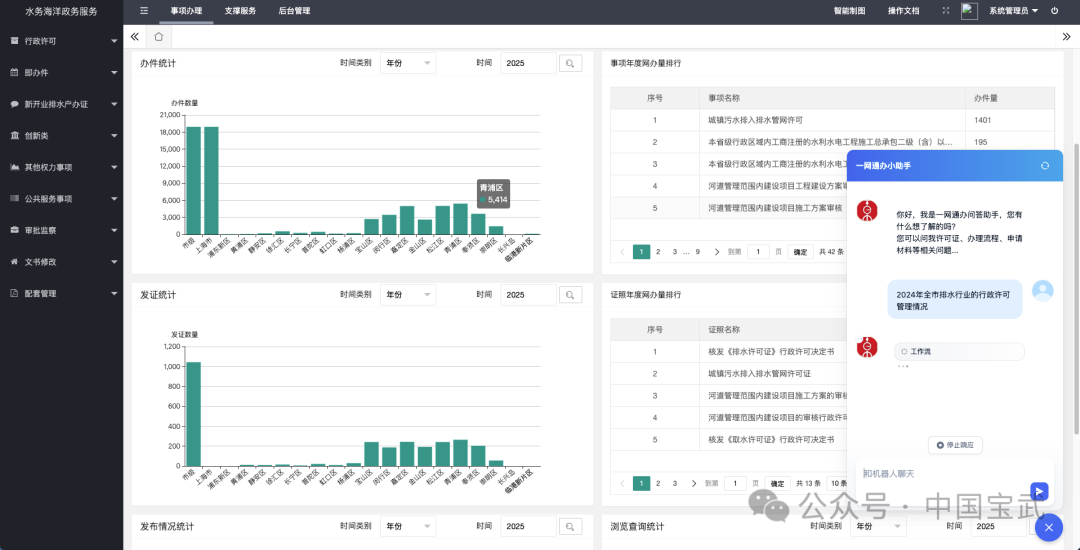Click 行政许可 sidebar icon
The height and width of the screenshot is (550, 1080).
(x=14, y=41)
